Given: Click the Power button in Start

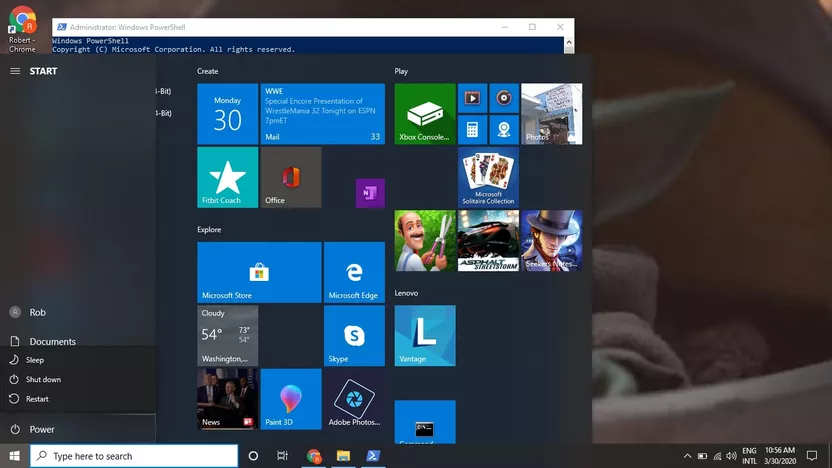Looking at the screenshot, I should click(77, 429).
